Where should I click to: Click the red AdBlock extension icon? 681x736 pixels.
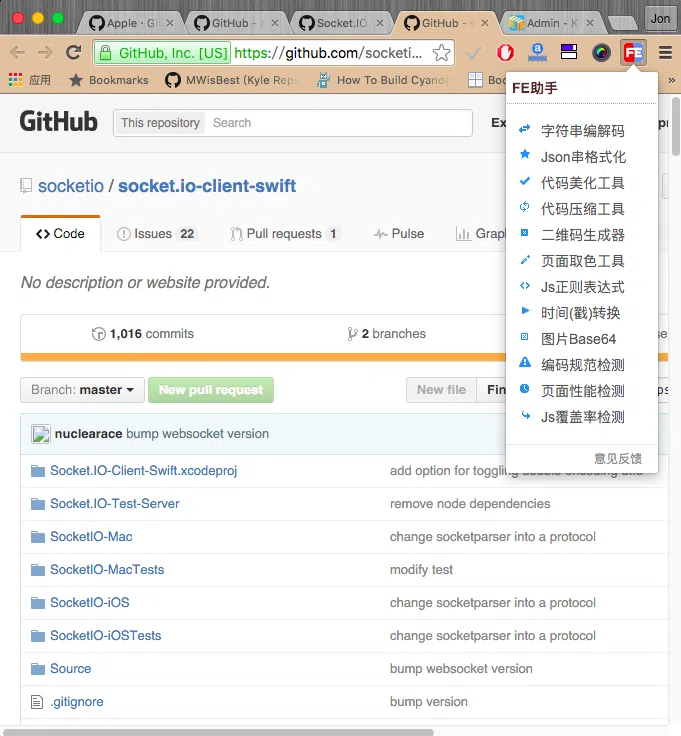pos(506,53)
